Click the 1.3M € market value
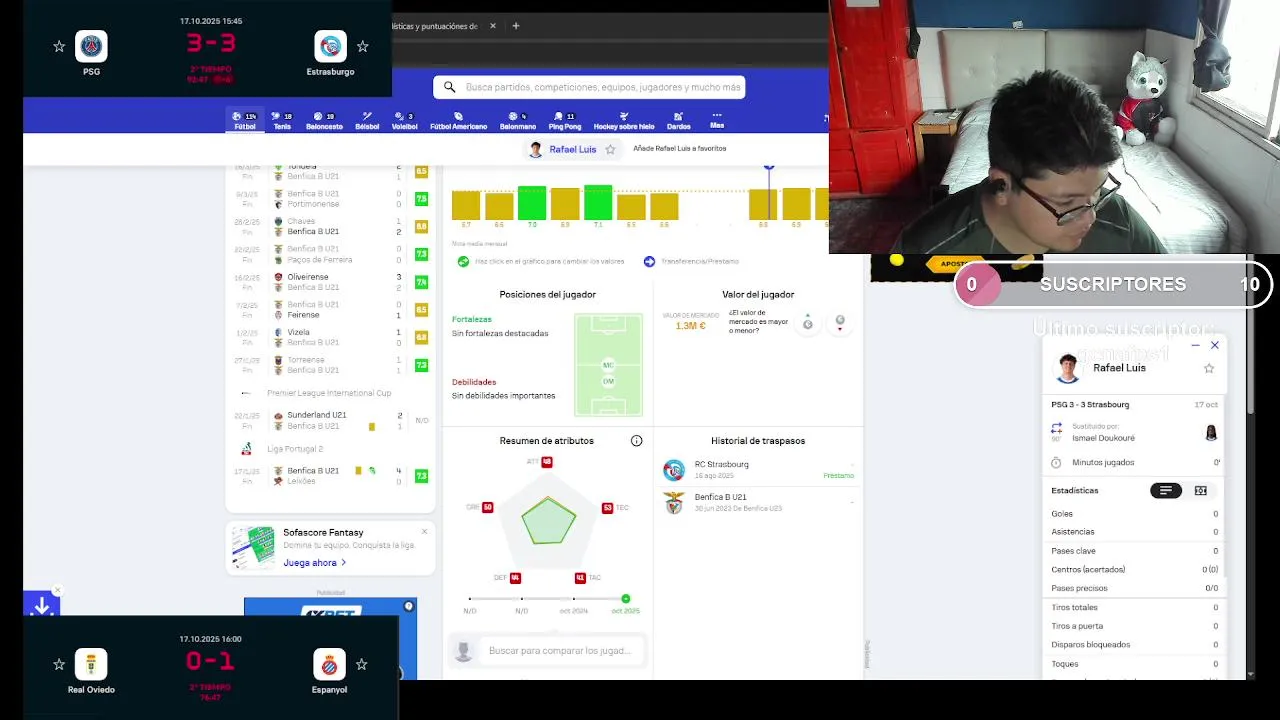The width and height of the screenshot is (1280, 720). click(690, 326)
